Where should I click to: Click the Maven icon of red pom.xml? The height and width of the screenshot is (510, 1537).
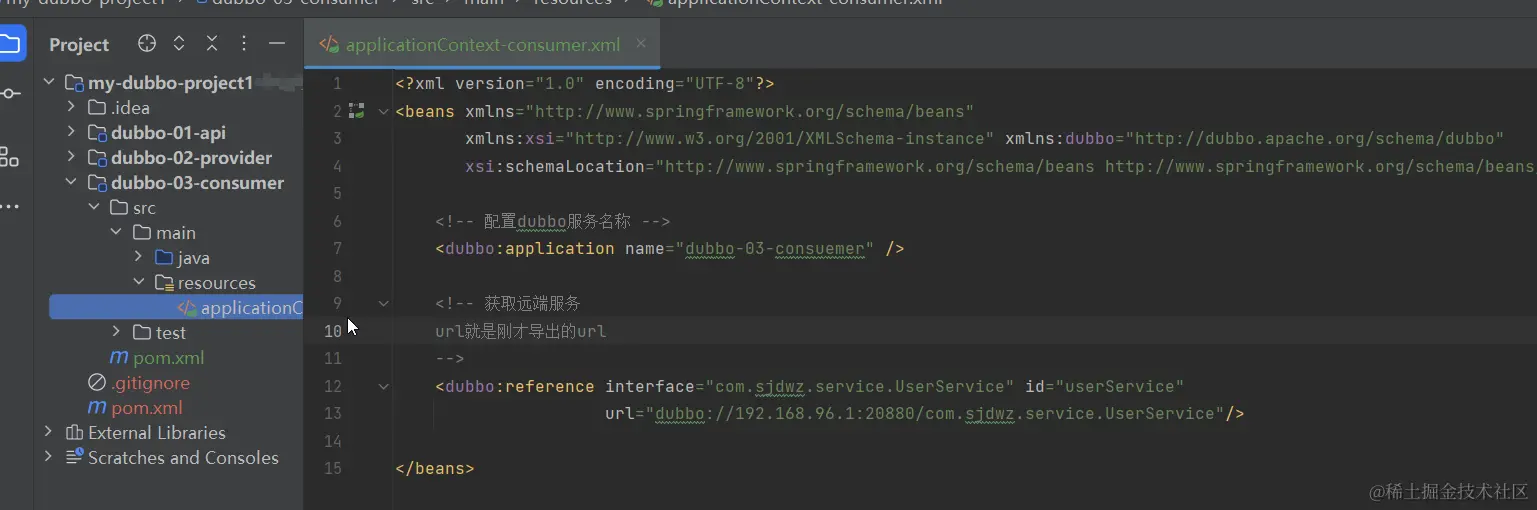97,407
